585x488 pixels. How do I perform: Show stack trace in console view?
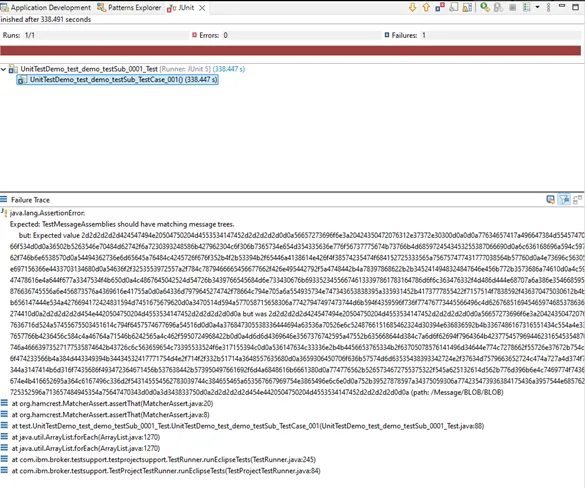pyautogui.click(x=550, y=200)
